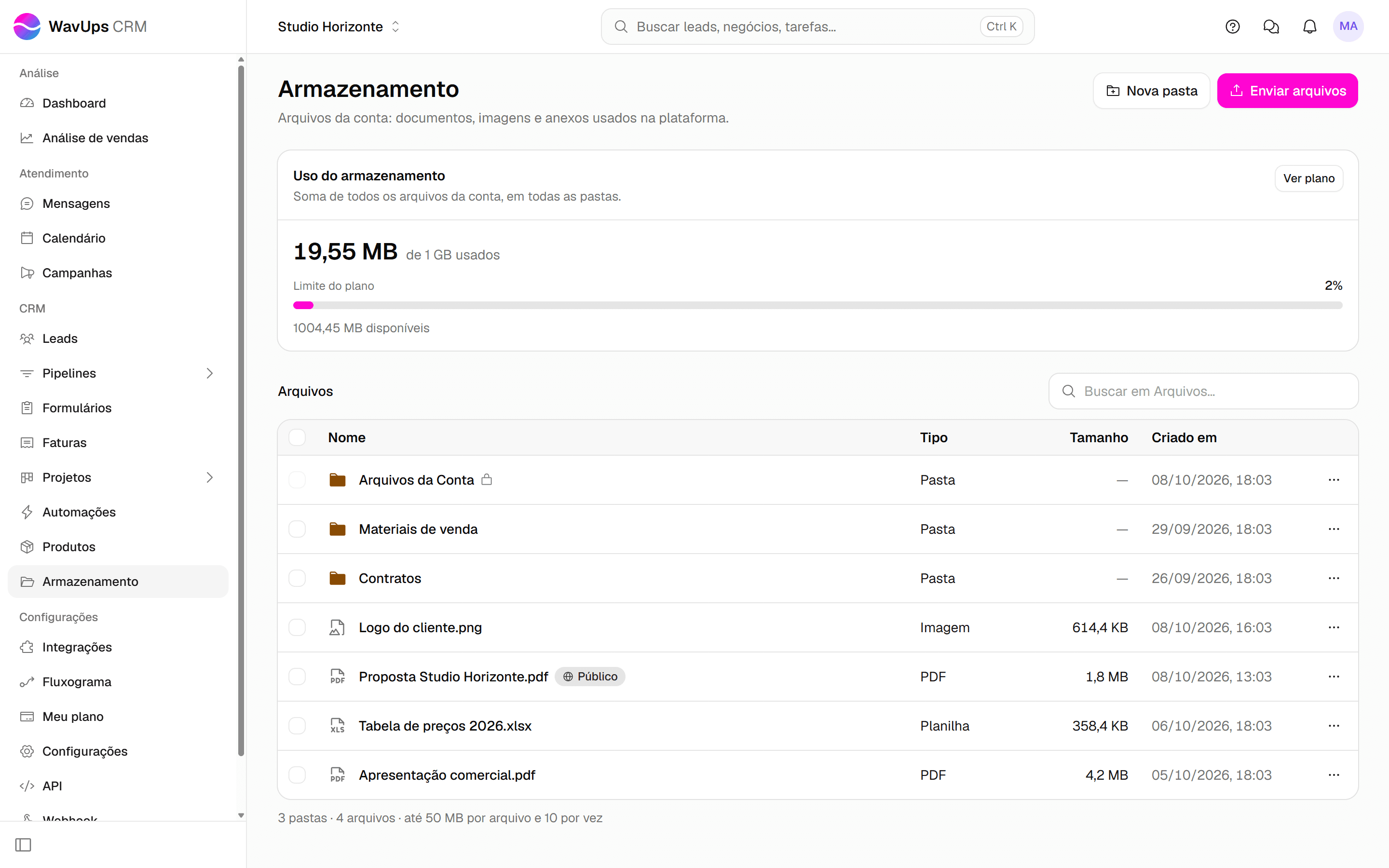
Task: Check the Materiais de venda row checkbox
Action: point(297,529)
